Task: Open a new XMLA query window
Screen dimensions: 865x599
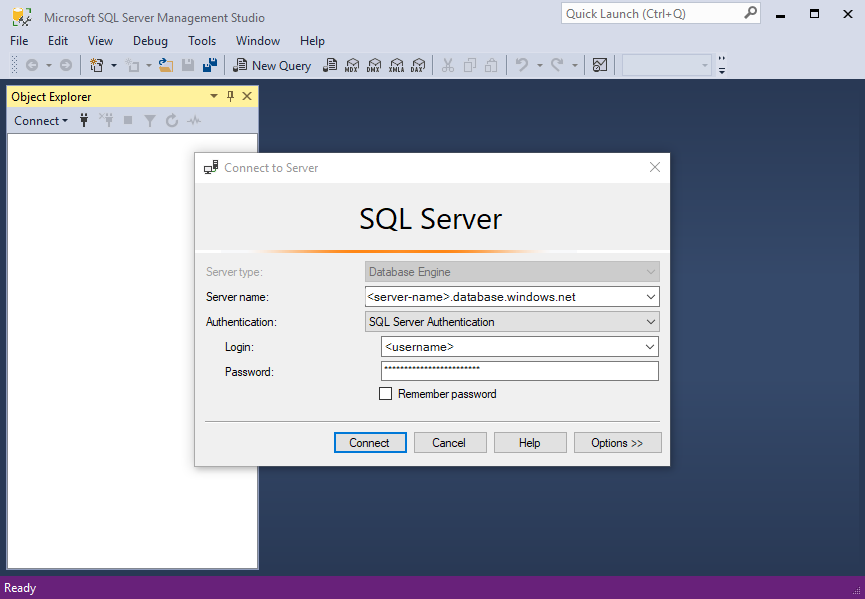Action: click(x=396, y=65)
